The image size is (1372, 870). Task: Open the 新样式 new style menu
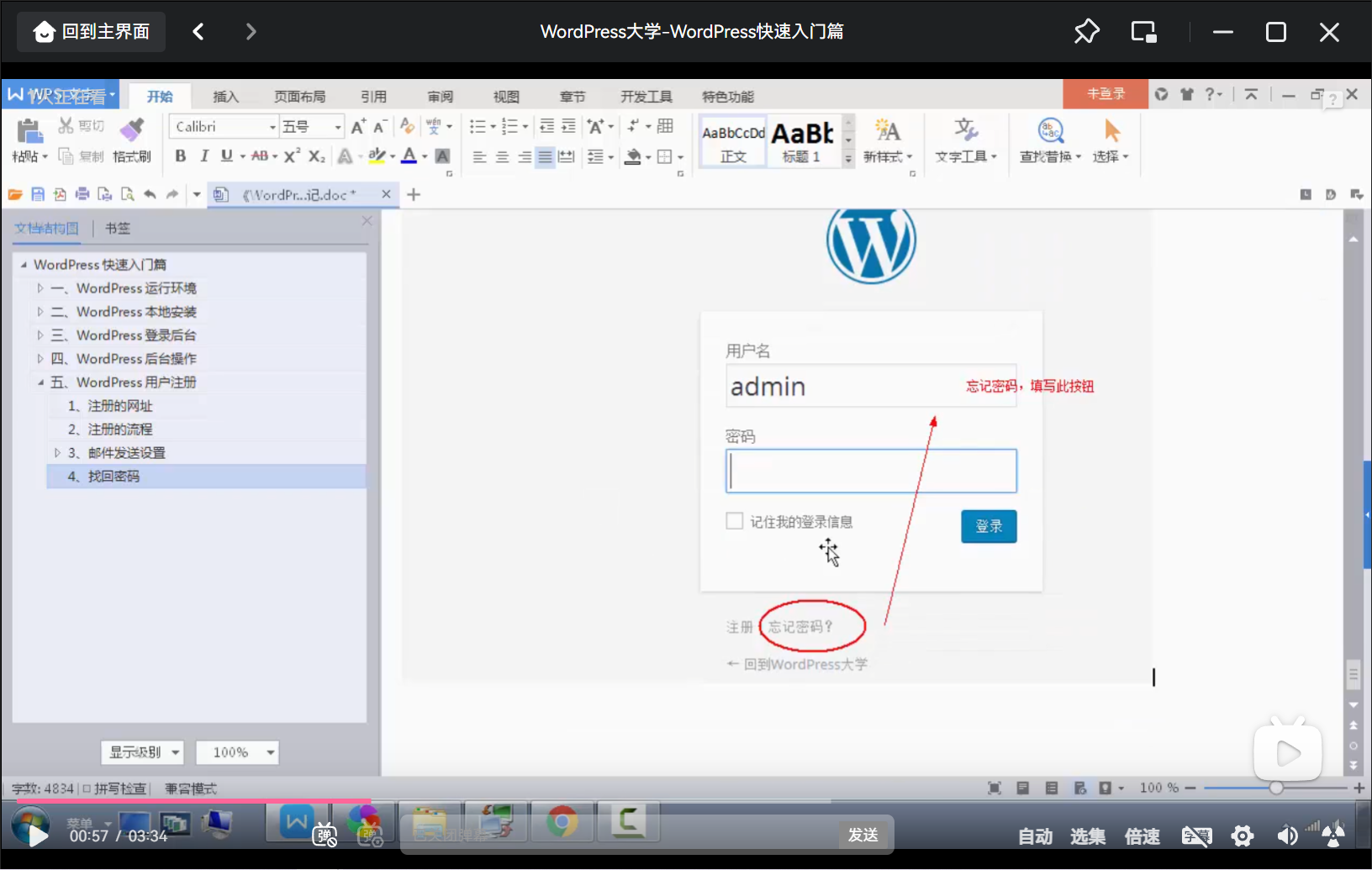(887, 141)
